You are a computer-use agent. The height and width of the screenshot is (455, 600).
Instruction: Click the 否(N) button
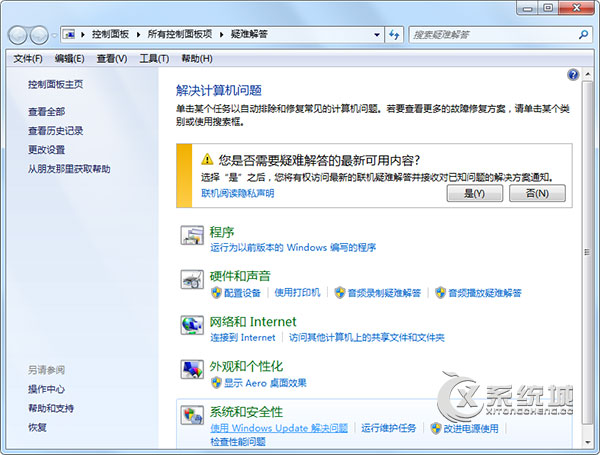click(537, 193)
